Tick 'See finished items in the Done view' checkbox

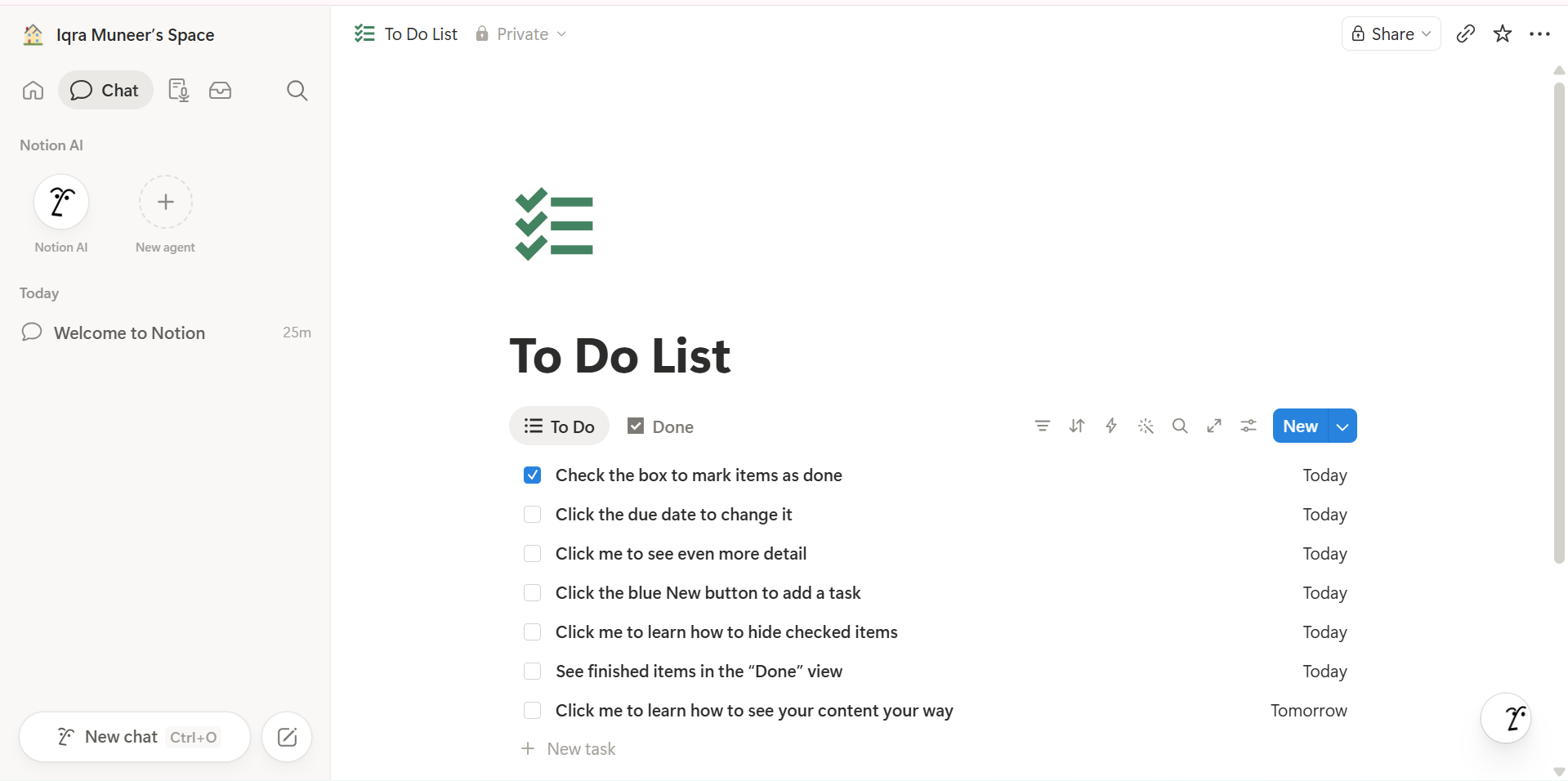533,672
